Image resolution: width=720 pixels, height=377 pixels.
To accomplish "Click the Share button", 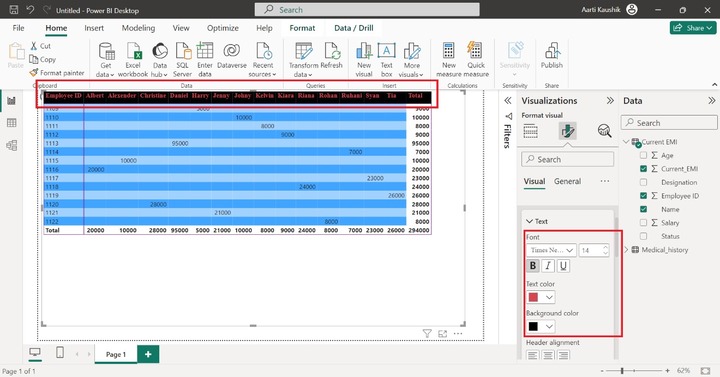I will tap(693, 28).
